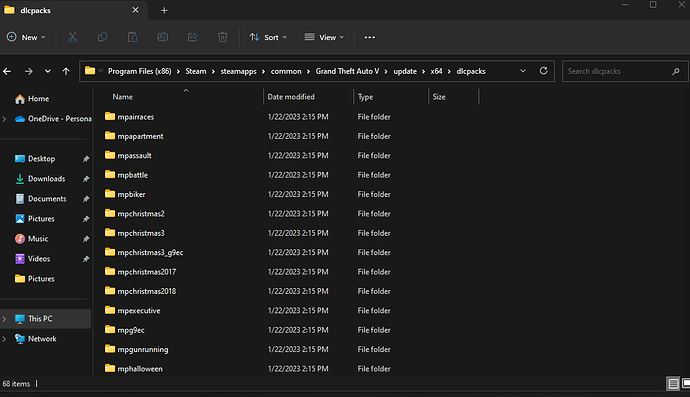This screenshot has width=690, height=397.
Task: Go back with the left arrow
Action: point(7,71)
